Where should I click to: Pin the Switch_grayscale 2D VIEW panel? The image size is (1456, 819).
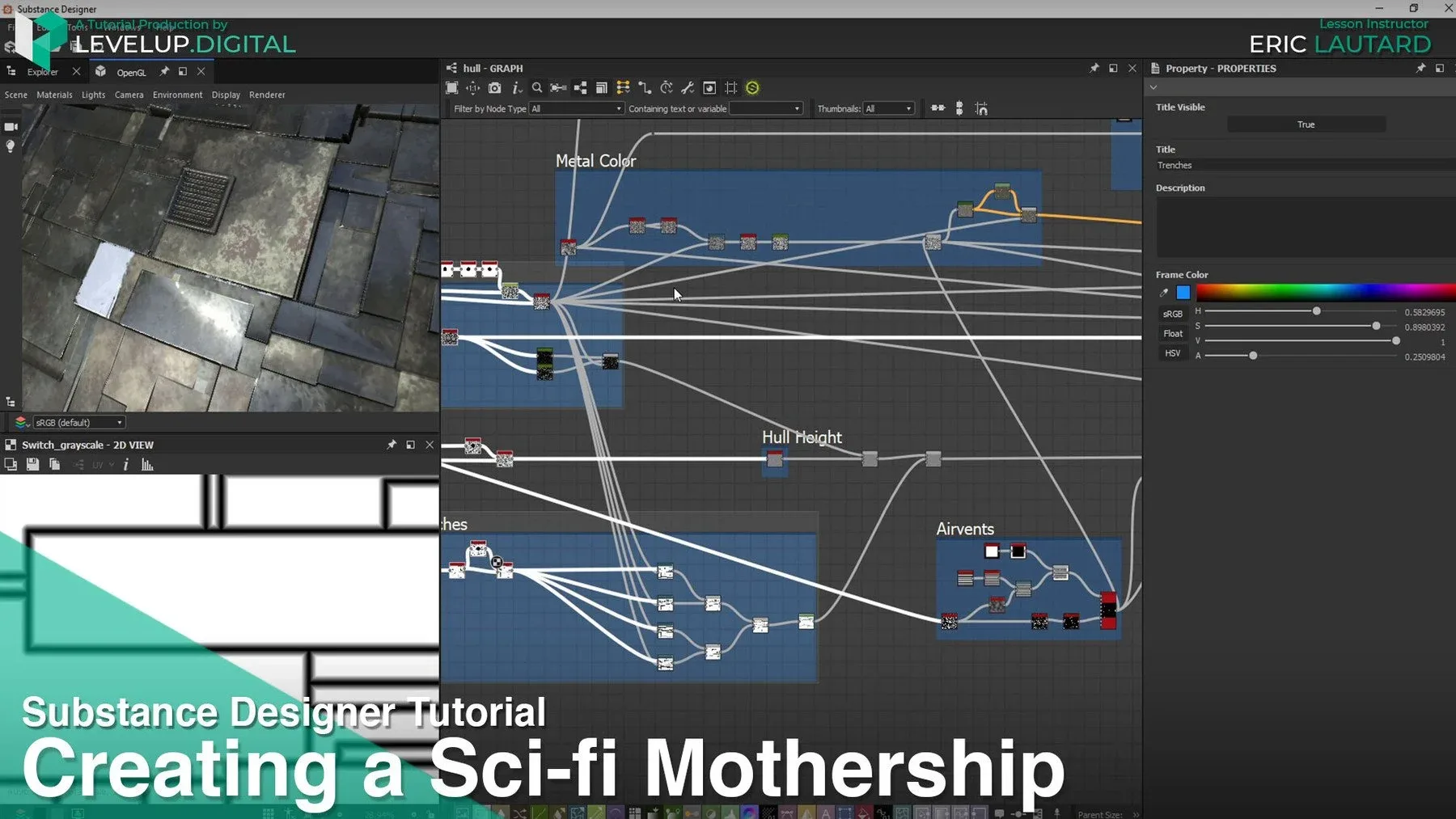(x=392, y=445)
